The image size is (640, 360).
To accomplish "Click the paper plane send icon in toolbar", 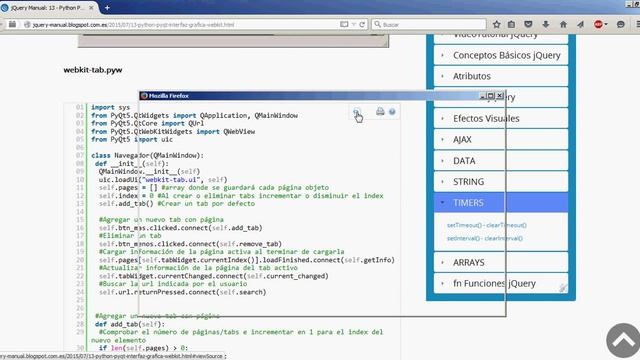I will (580, 24).
